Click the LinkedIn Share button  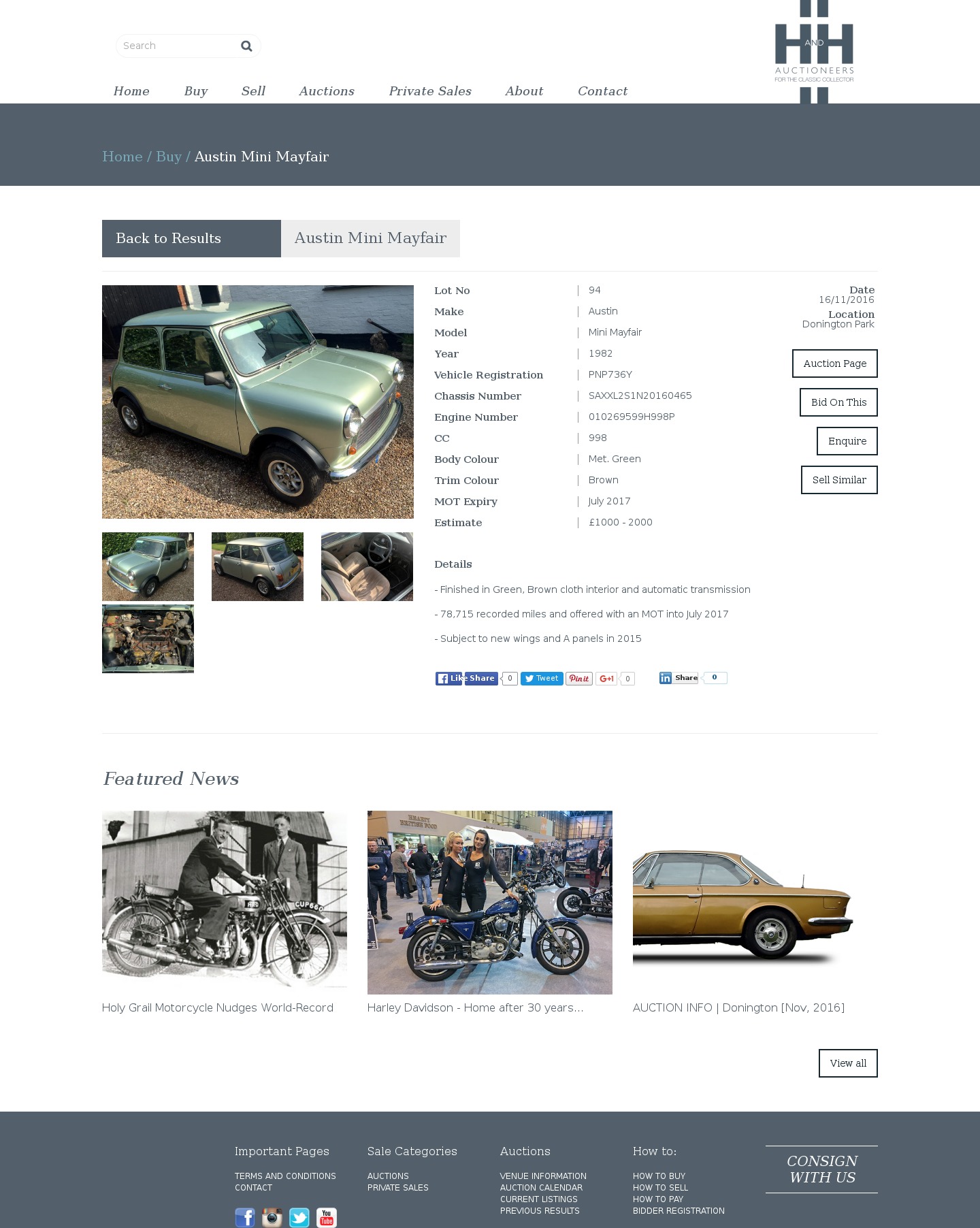pos(679,678)
